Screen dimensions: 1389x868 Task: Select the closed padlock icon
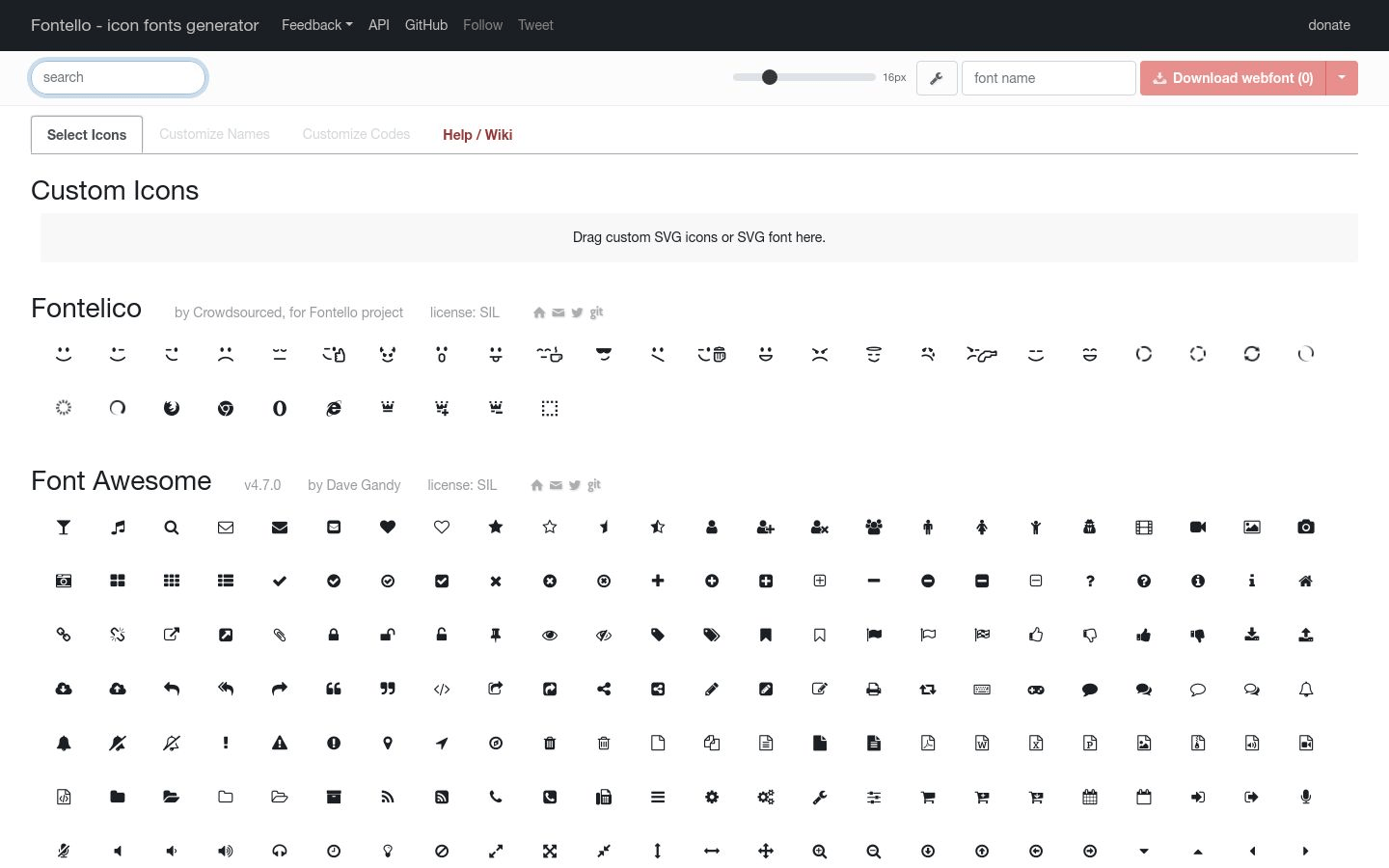pyautogui.click(x=334, y=635)
